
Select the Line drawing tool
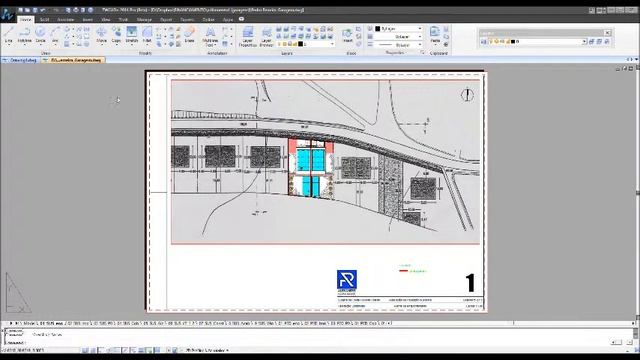tap(9, 35)
